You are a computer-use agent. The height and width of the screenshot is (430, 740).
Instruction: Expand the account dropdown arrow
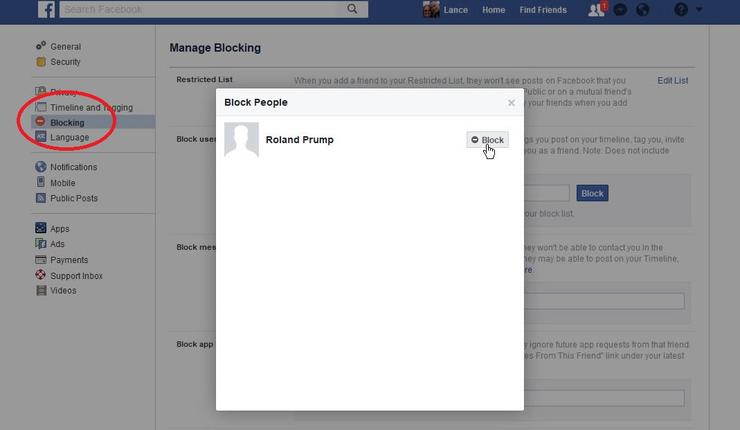(699, 9)
